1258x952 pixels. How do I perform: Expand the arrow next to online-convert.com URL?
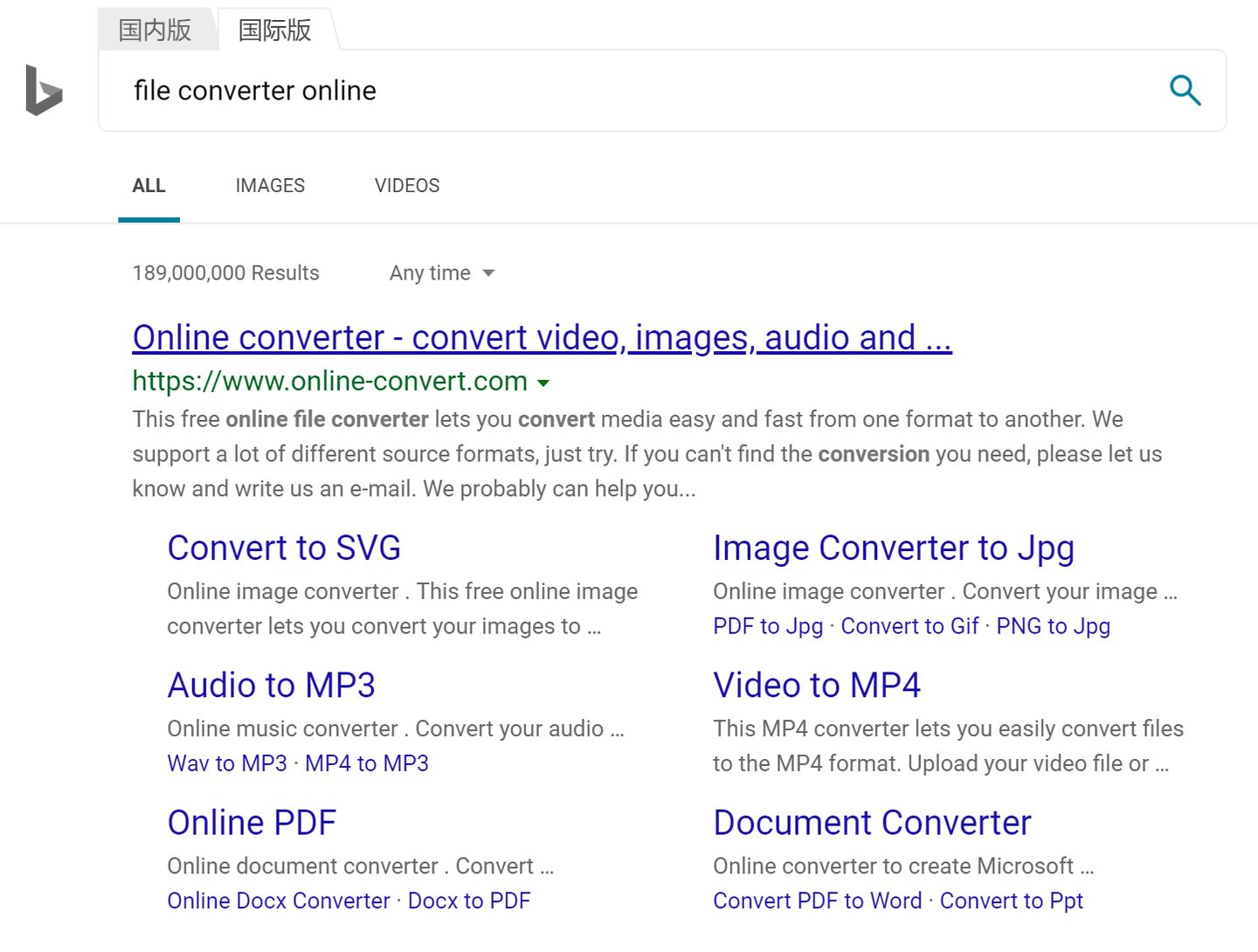(543, 383)
